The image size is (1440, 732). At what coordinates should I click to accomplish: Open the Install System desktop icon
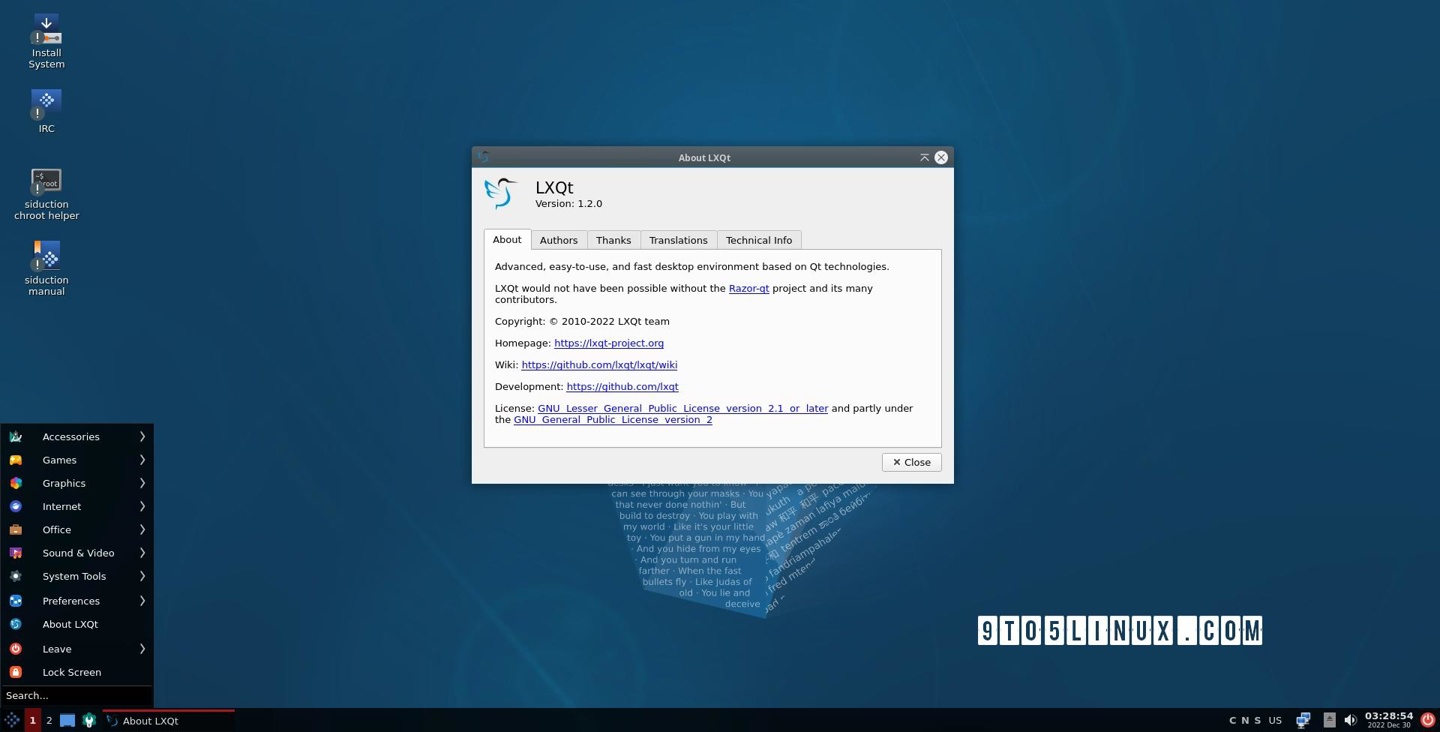(46, 41)
